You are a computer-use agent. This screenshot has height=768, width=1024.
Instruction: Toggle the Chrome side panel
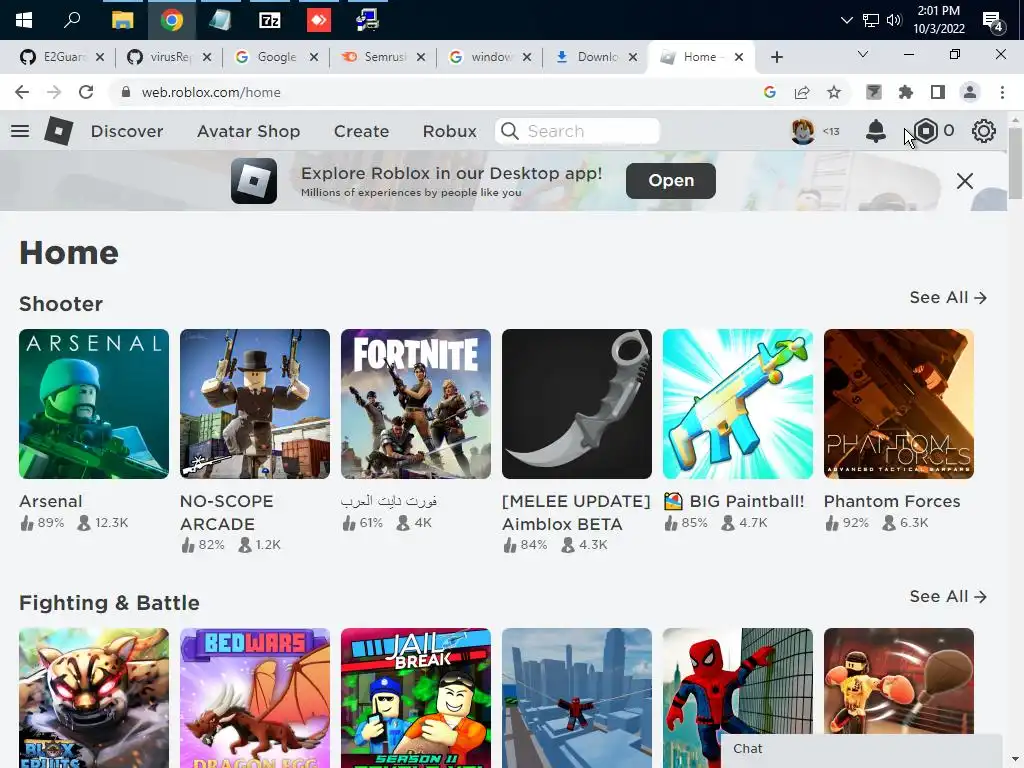[x=938, y=92]
